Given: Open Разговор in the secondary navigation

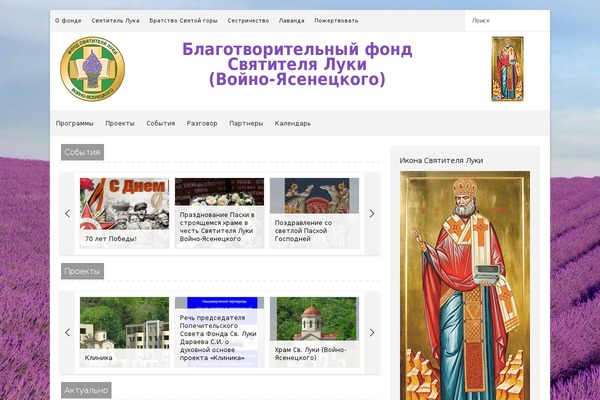Looking at the screenshot, I should (202, 123).
